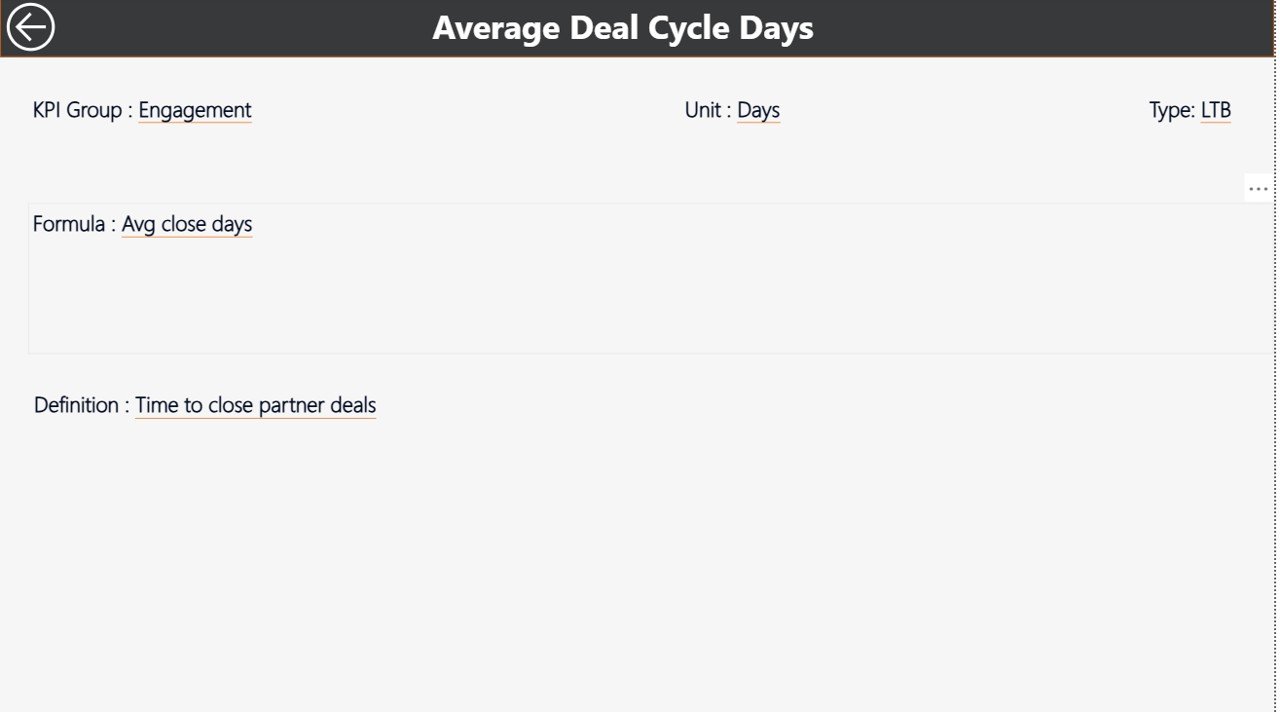The height and width of the screenshot is (712, 1280).
Task: Select the underlined "Days" unit value
Action: (x=758, y=110)
